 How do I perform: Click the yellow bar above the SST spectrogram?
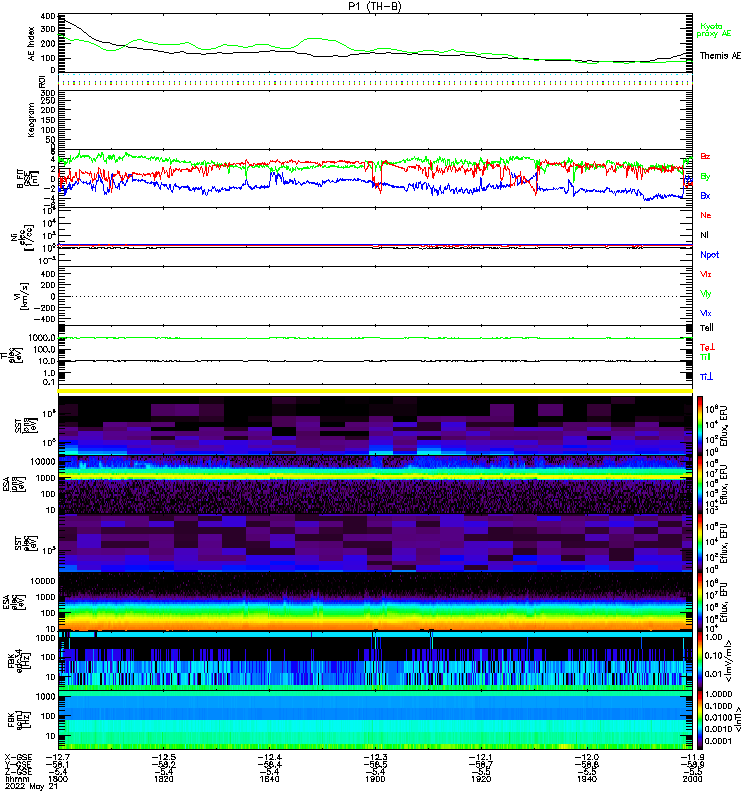click(376, 391)
